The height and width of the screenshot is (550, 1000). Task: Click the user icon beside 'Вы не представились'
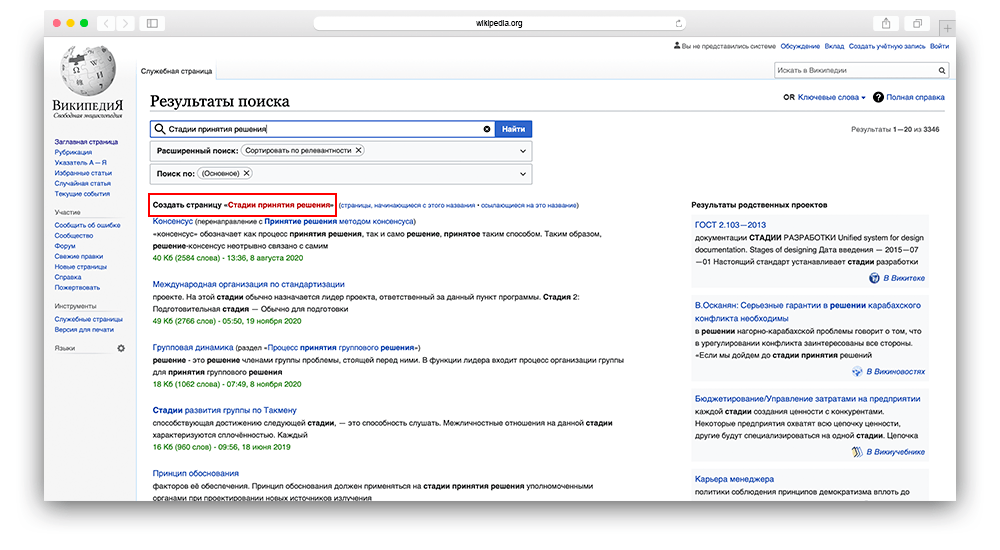(677, 46)
